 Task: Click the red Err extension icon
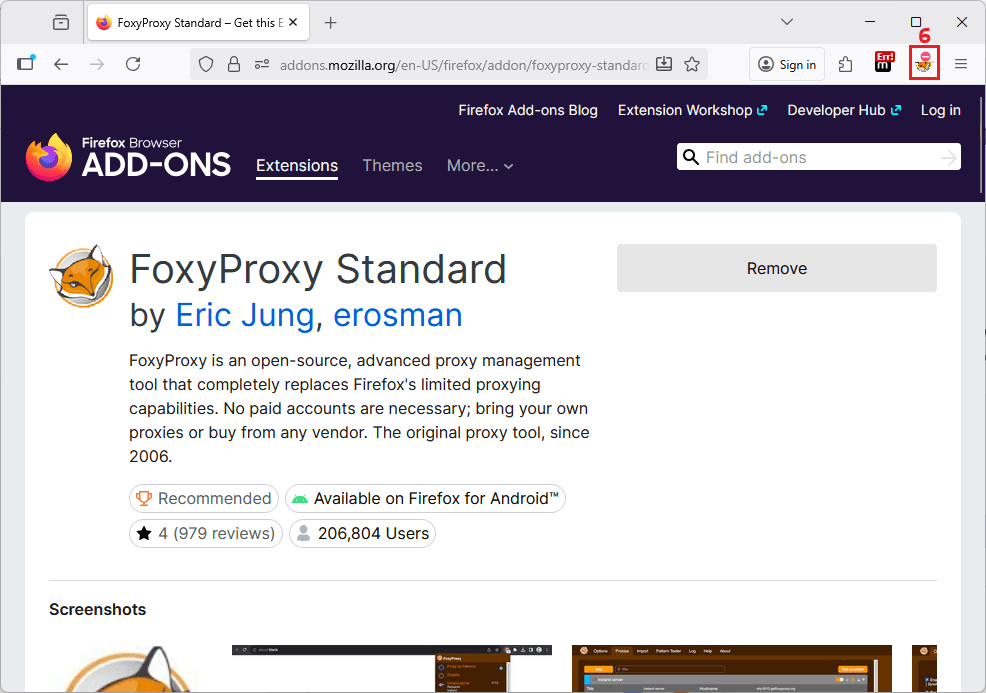point(884,64)
